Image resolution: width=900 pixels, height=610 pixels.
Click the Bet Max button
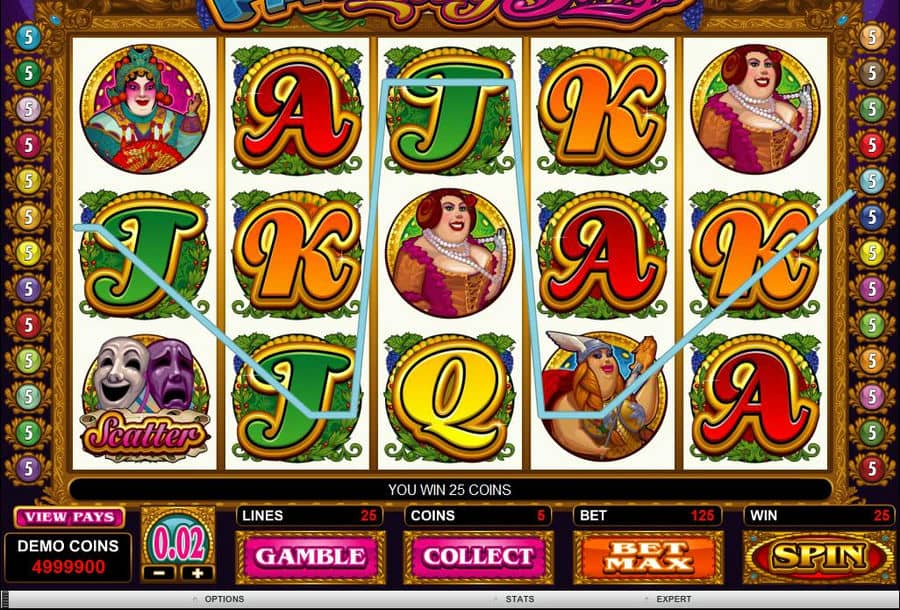(x=648, y=556)
